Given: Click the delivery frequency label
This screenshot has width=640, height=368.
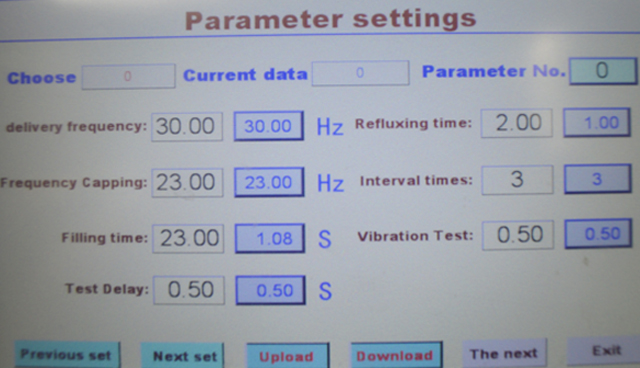Looking at the screenshot, I should pos(76,127).
